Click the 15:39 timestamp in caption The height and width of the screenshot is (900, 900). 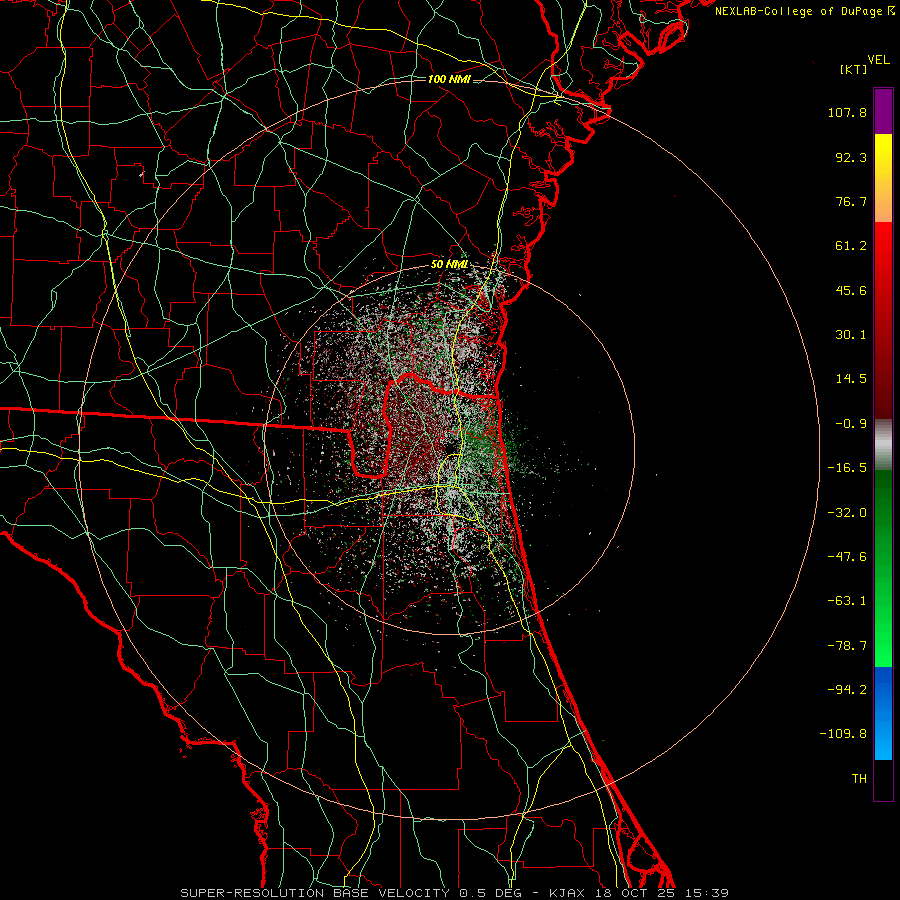707,893
